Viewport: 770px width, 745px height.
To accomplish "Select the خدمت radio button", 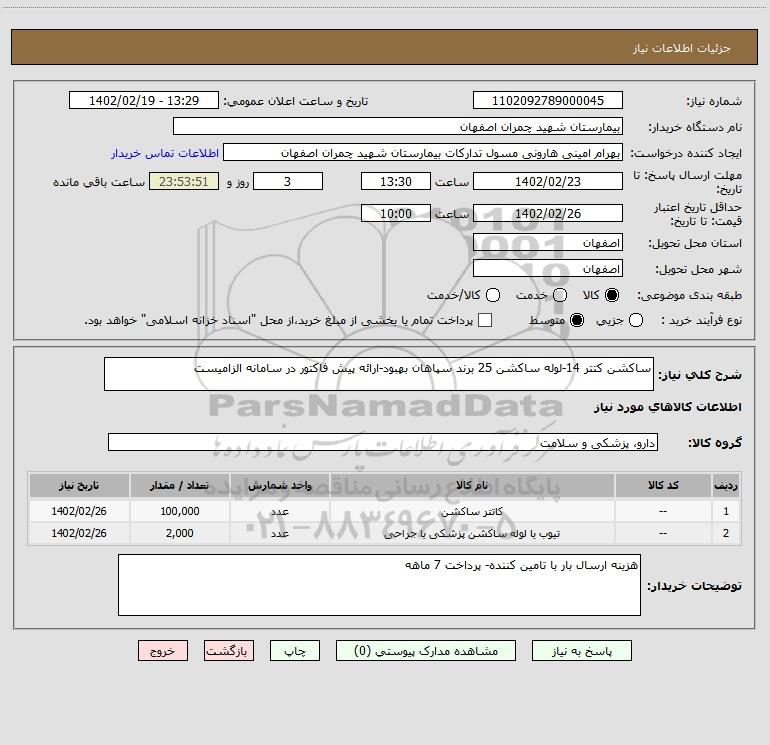I will coord(560,295).
